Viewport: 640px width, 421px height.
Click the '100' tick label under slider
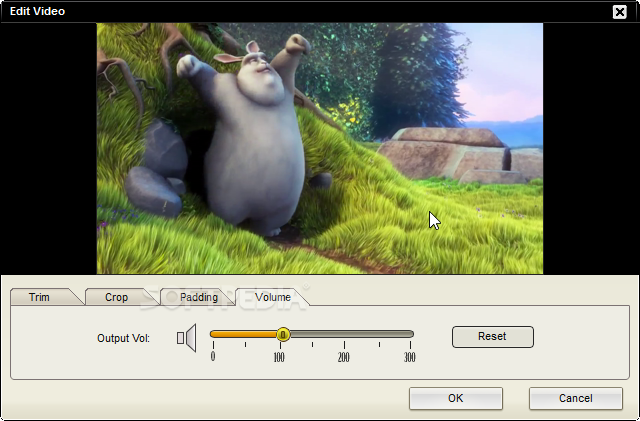pyautogui.click(x=279, y=357)
